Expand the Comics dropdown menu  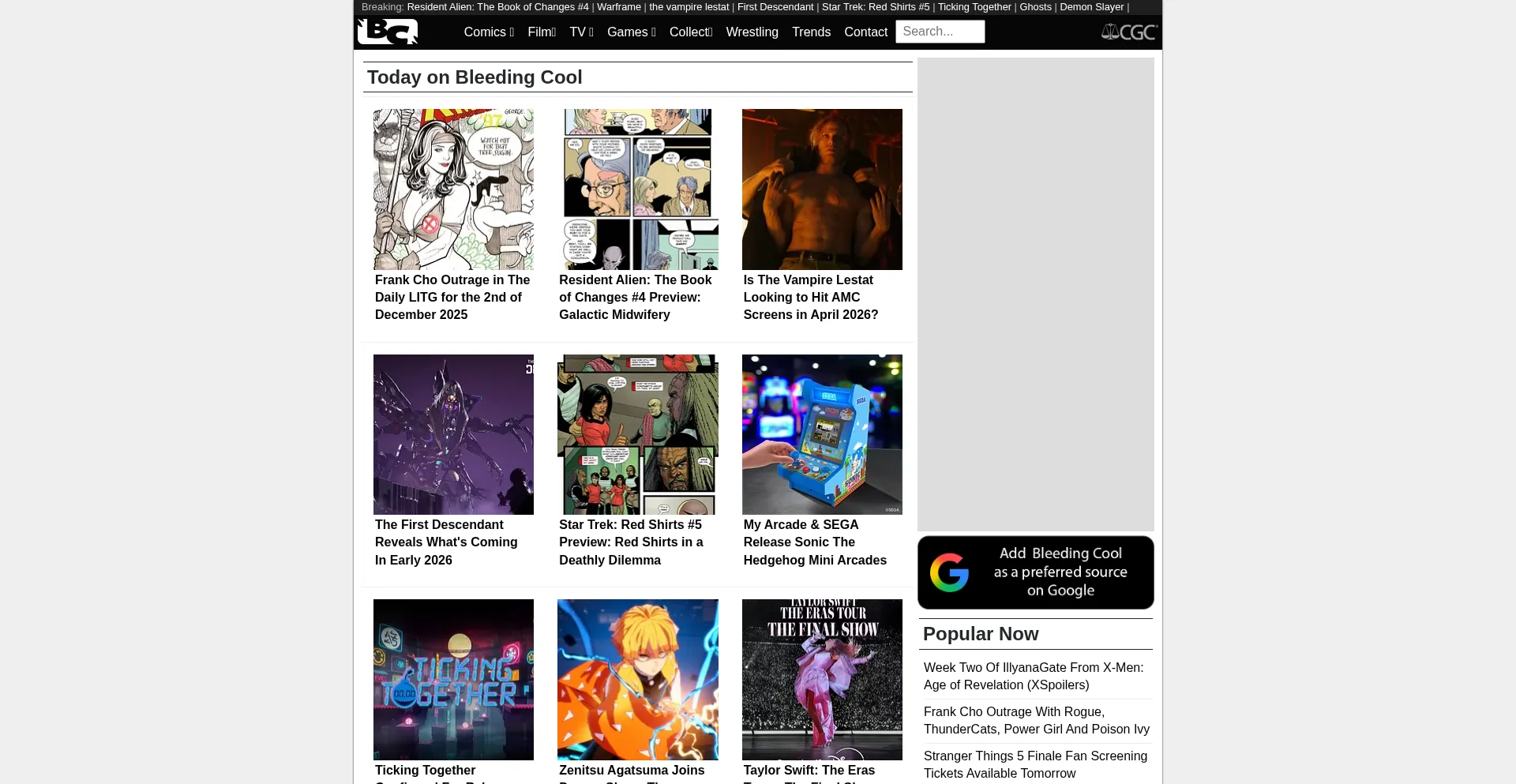(x=489, y=32)
